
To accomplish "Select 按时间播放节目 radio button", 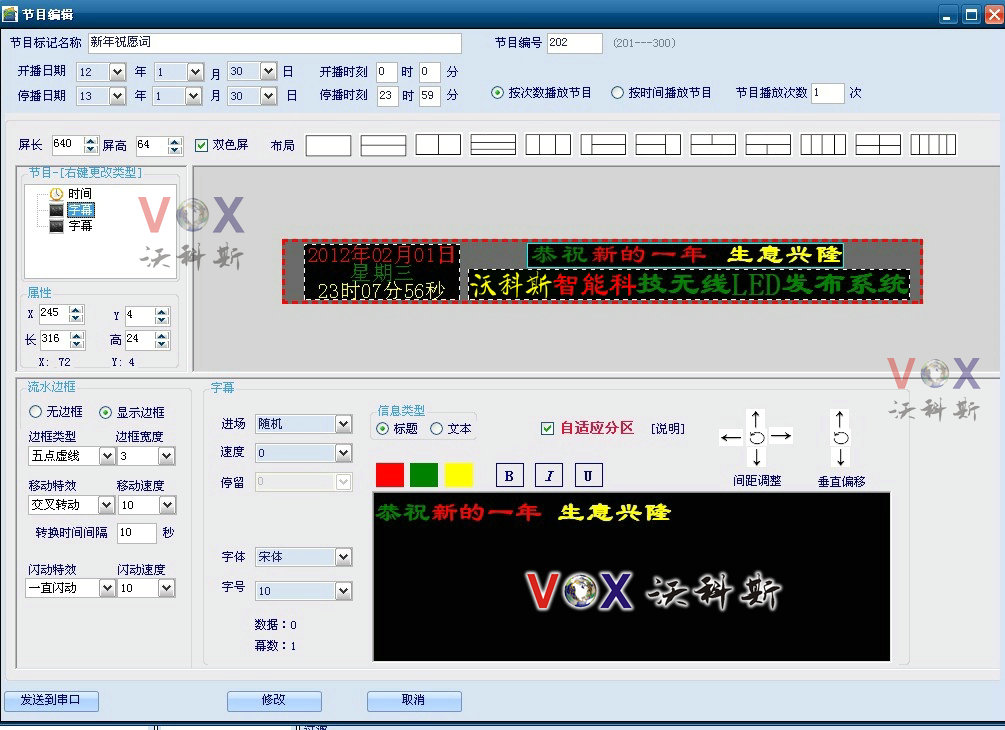I will [617, 93].
